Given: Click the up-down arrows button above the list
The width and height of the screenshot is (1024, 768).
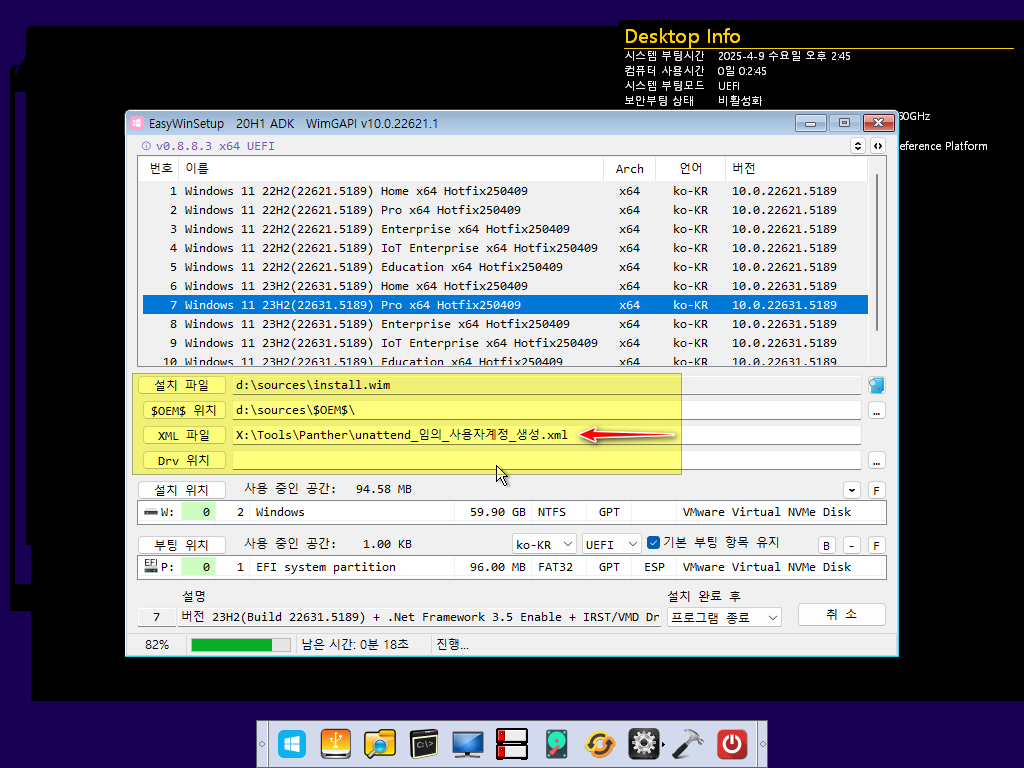Looking at the screenshot, I should (x=858, y=146).
